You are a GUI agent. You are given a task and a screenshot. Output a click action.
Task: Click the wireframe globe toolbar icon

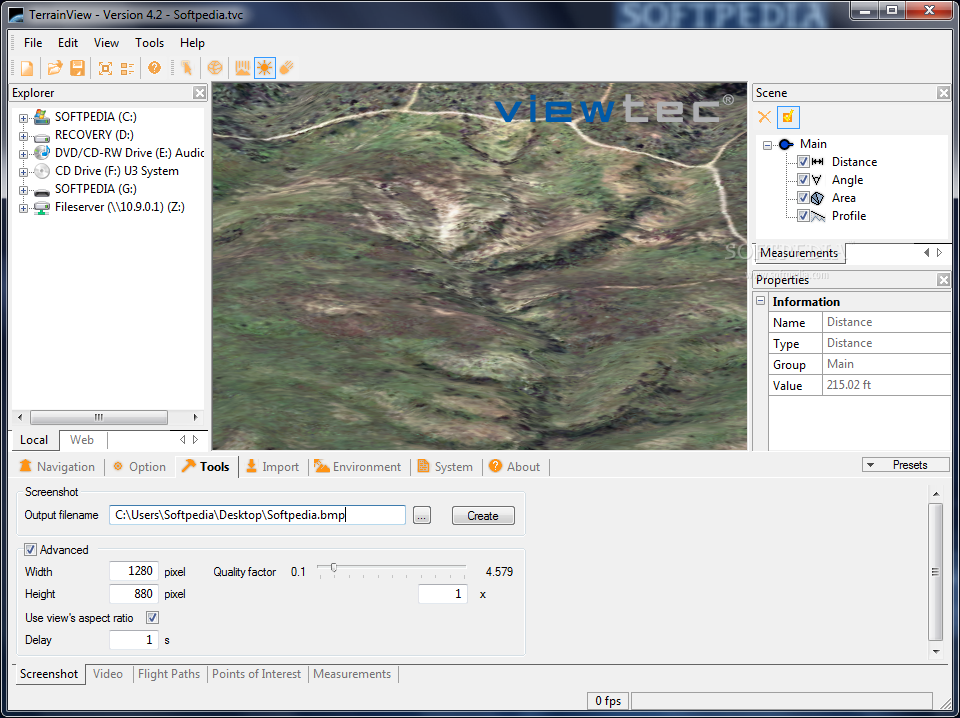click(214, 68)
